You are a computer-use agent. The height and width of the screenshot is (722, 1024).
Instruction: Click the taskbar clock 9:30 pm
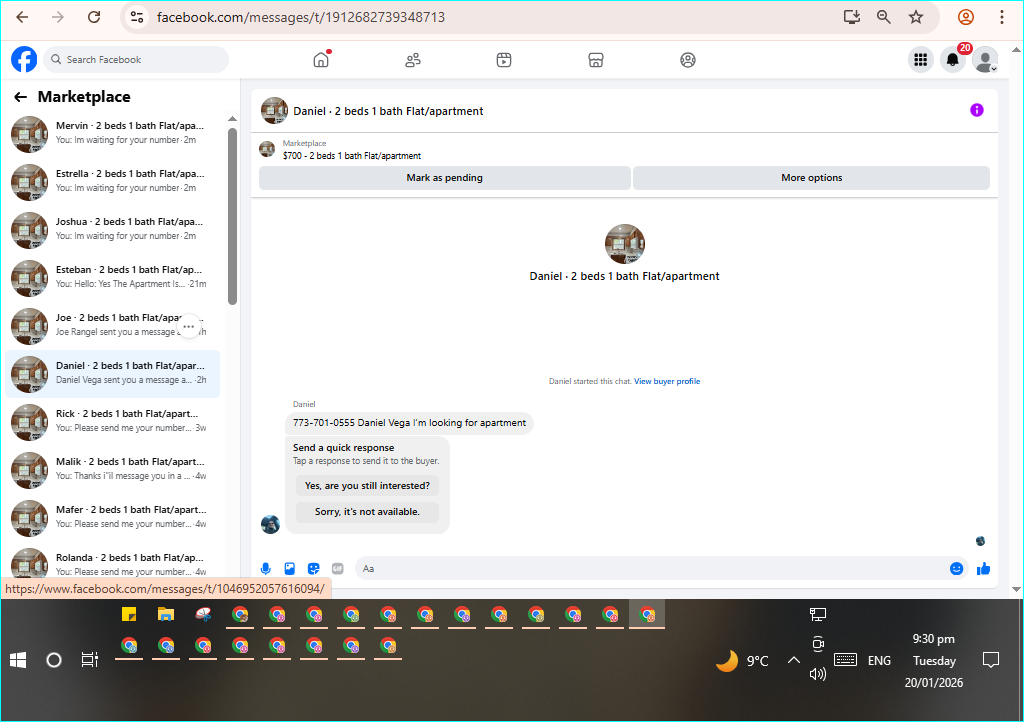pyautogui.click(x=933, y=639)
